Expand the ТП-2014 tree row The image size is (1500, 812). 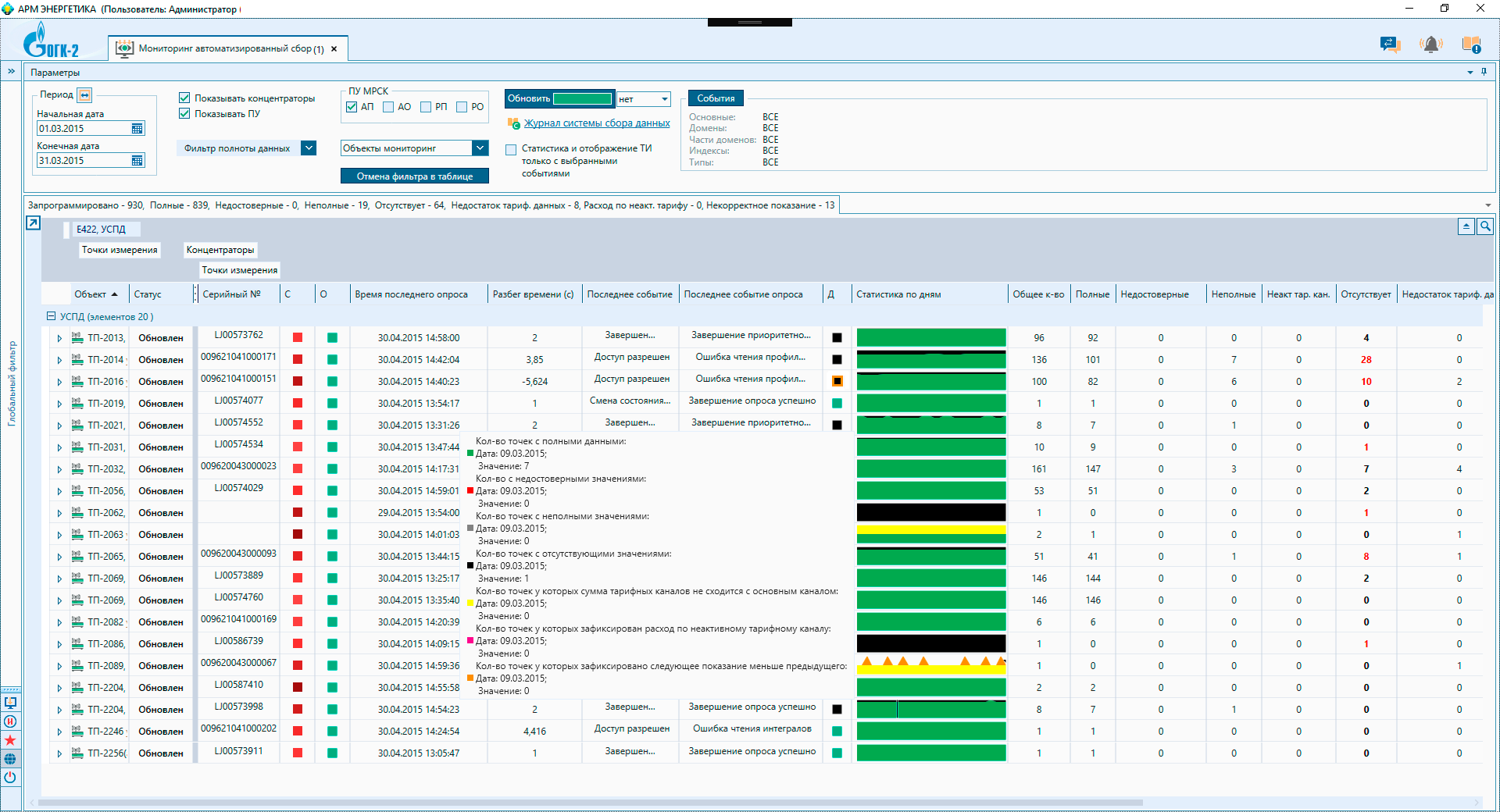[59, 360]
